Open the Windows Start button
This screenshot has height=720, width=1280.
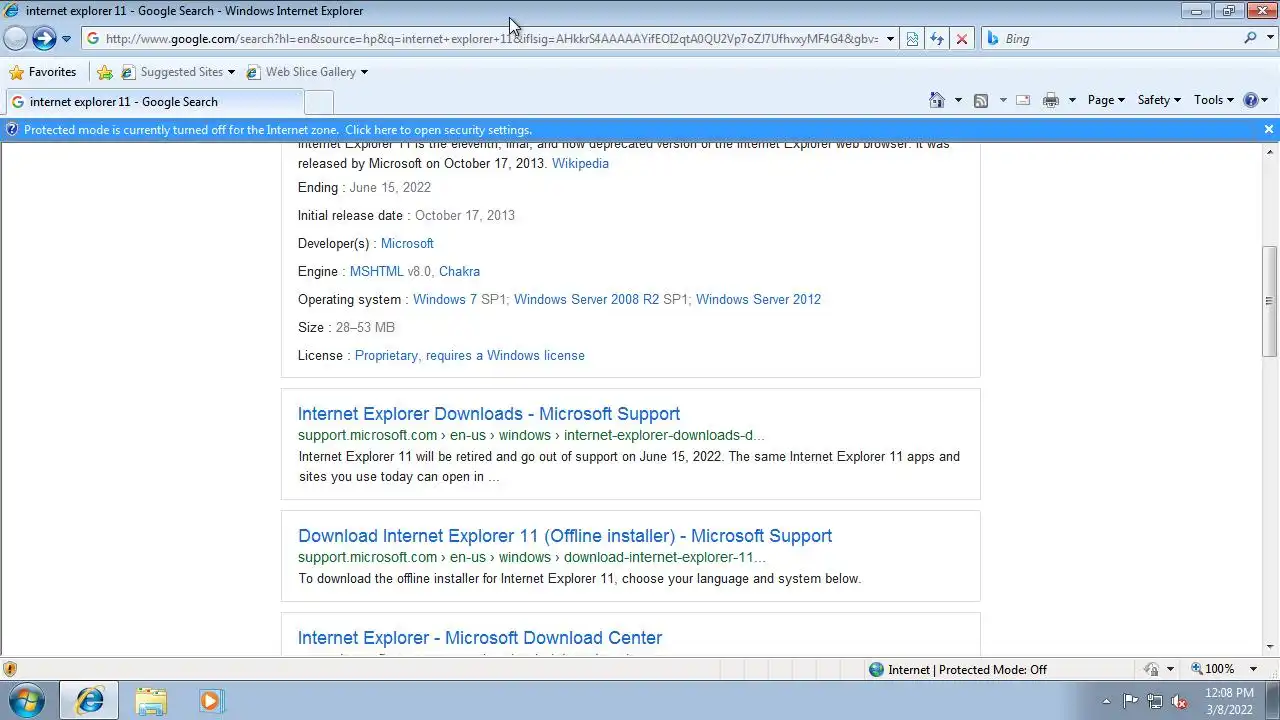coord(27,700)
